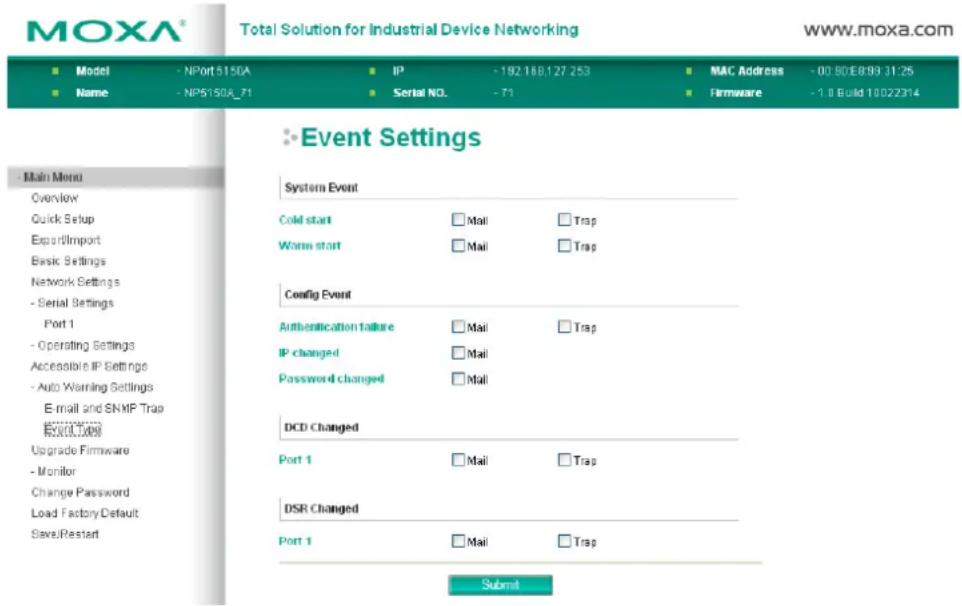Viewport: 962px width, 606px height.
Task: Check Mail for DCD Changed Port 1
Action: (458, 460)
